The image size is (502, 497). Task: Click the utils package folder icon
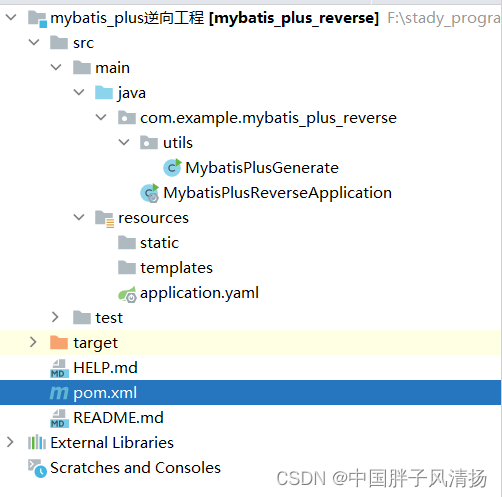click(149, 143)
